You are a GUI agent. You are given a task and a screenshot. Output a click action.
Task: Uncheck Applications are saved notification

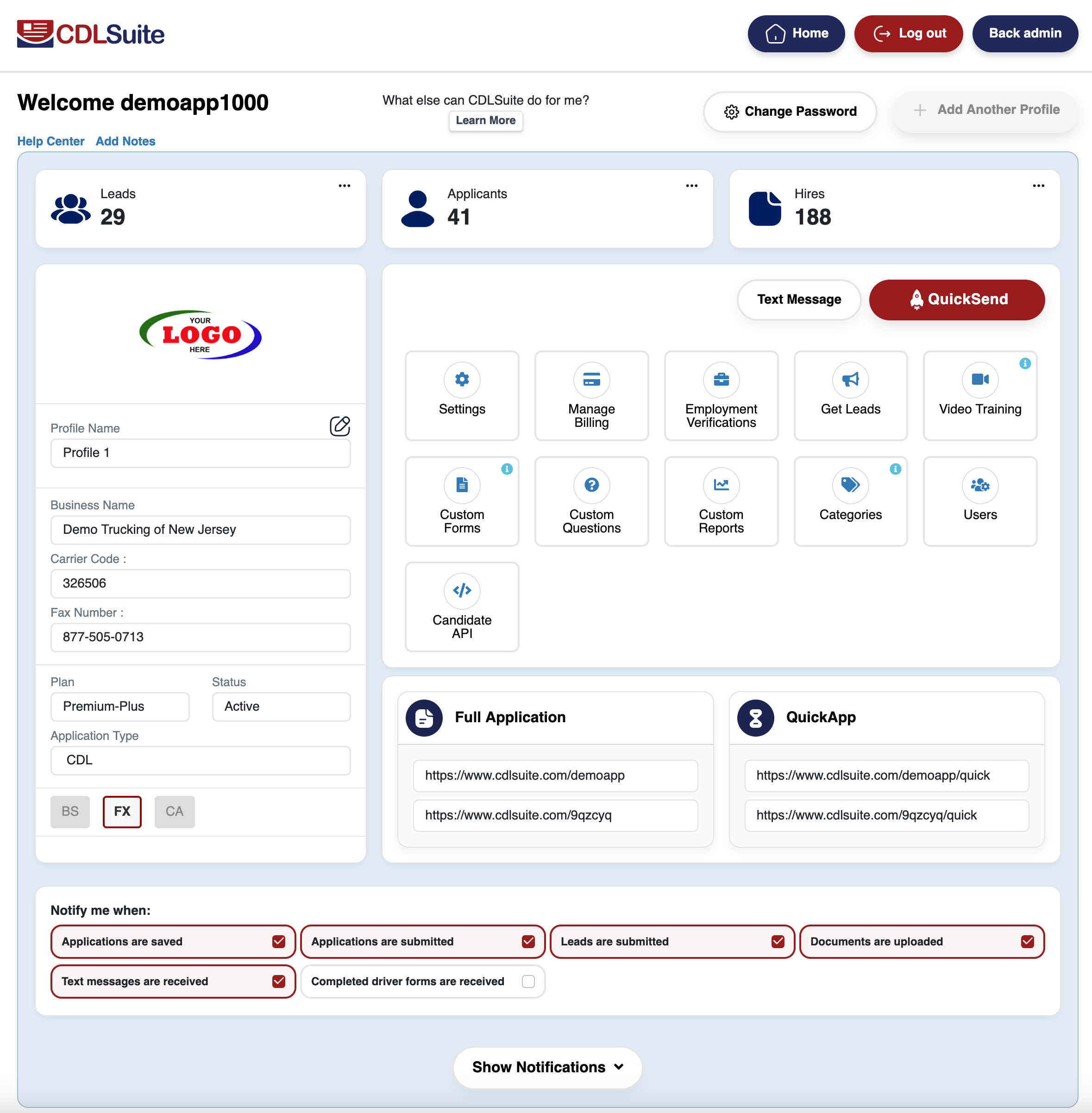(279, 941)
